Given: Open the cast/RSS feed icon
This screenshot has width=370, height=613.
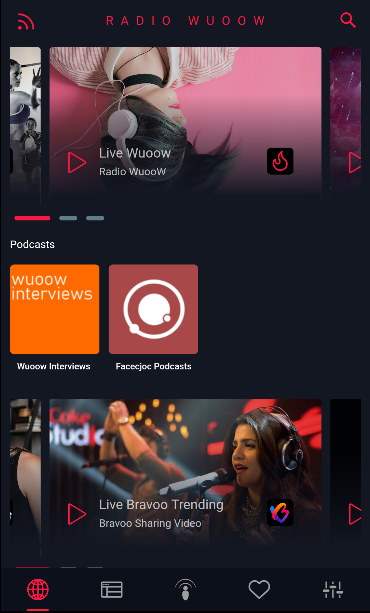Looking at the screenshot, I should (x=26, y=21).
